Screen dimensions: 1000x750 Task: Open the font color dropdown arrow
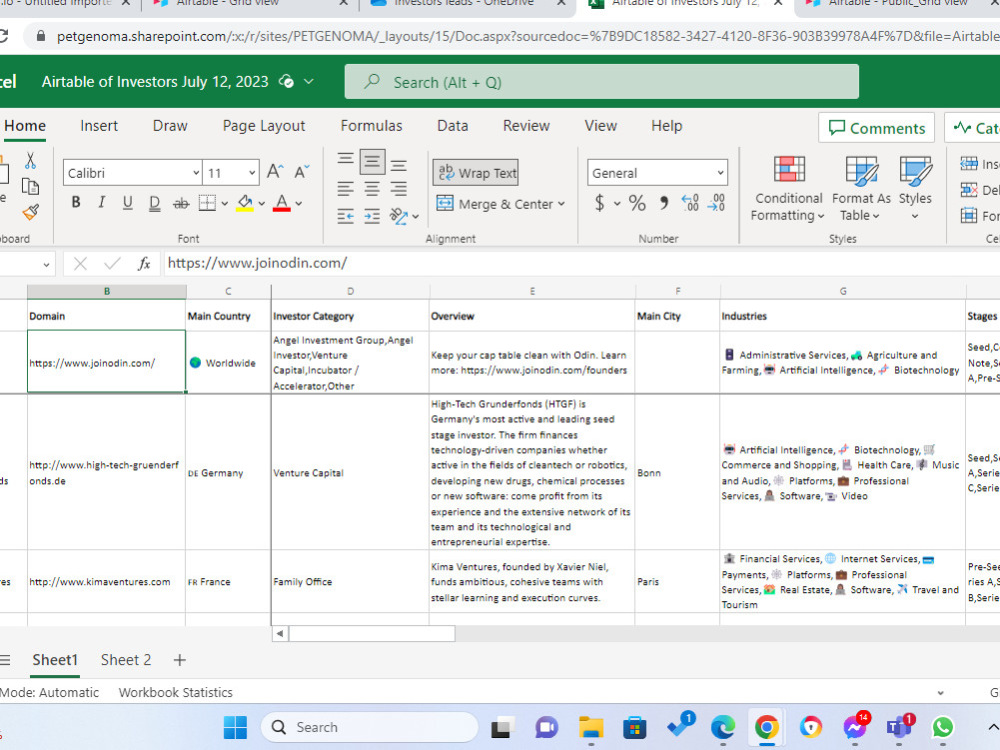pos(298,204)
